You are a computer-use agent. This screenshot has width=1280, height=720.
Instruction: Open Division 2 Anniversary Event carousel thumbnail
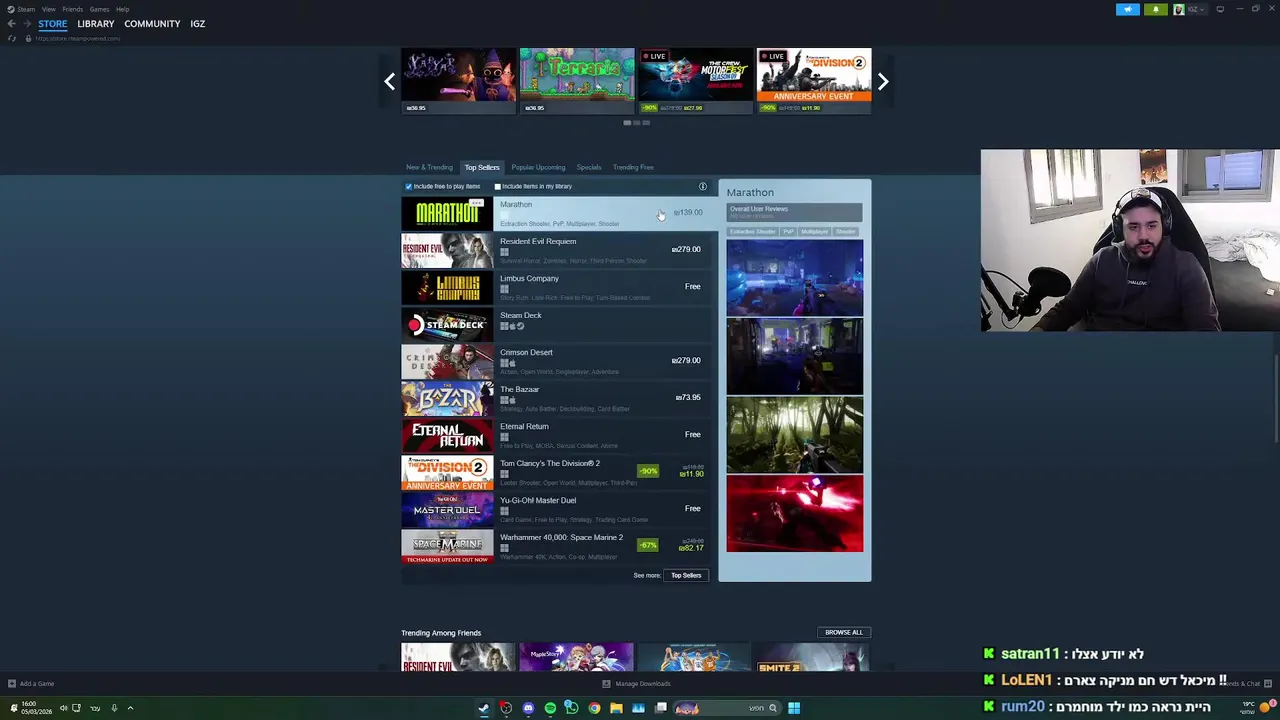click(x=814, y=80)
